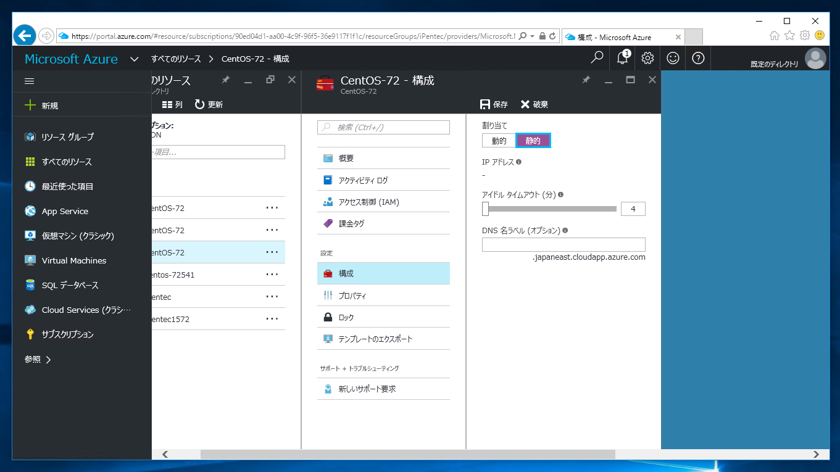Switch assignment to 動的
840x472 pixels.
(x=499, y=141)
